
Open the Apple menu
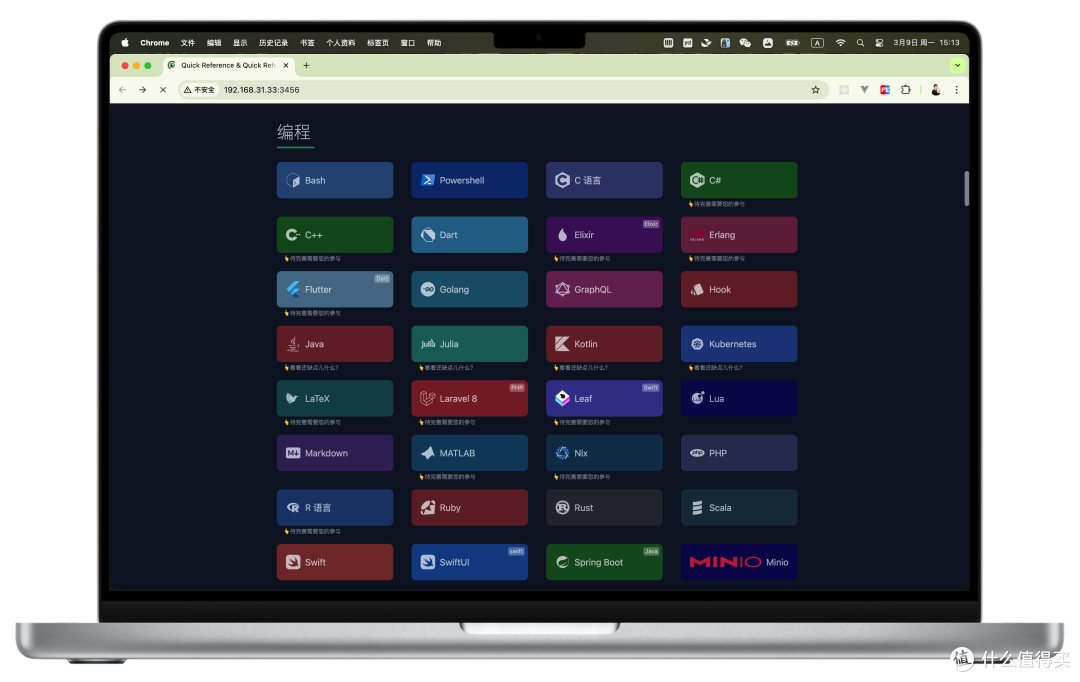pyautogui.click(x=125, y=43)
